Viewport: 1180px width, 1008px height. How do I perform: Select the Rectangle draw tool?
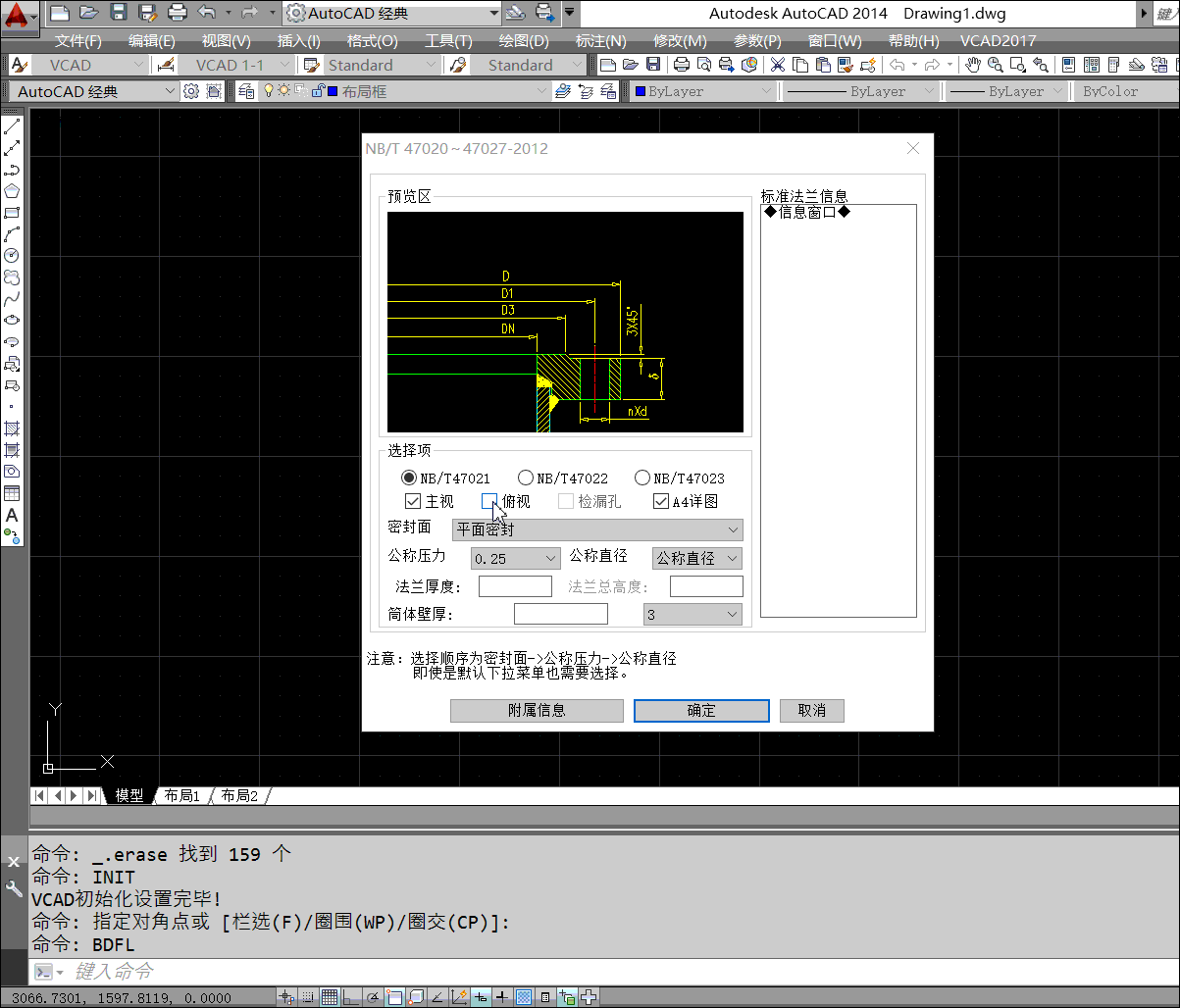12,213
